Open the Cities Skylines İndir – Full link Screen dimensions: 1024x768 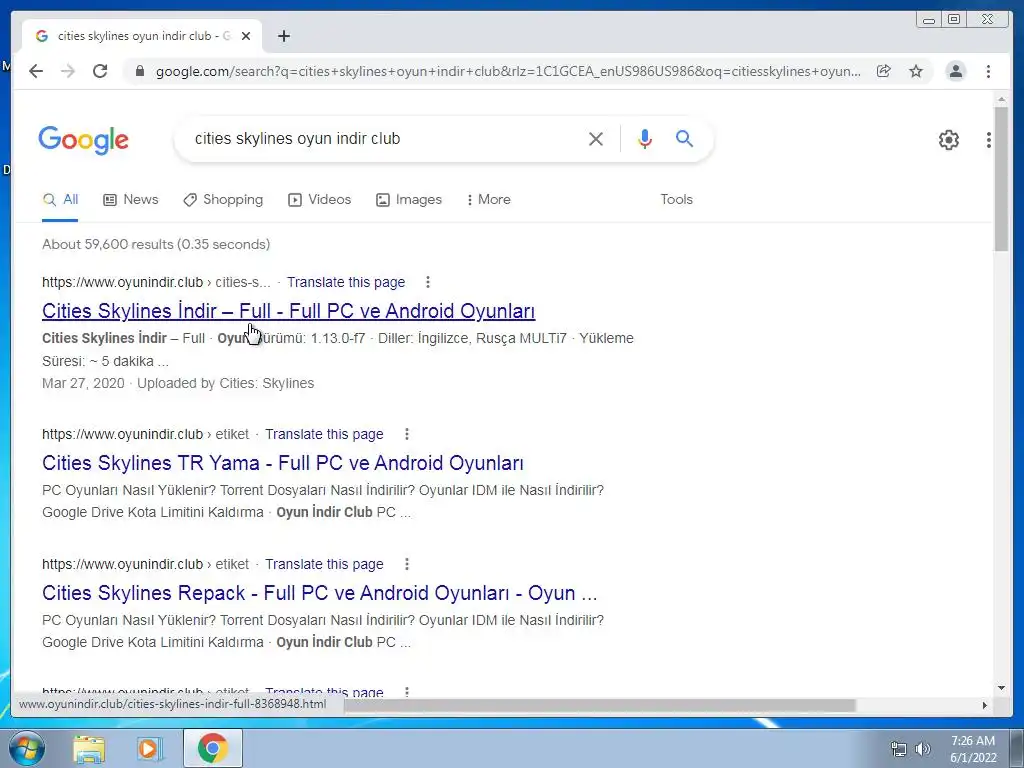coord(289,311)
